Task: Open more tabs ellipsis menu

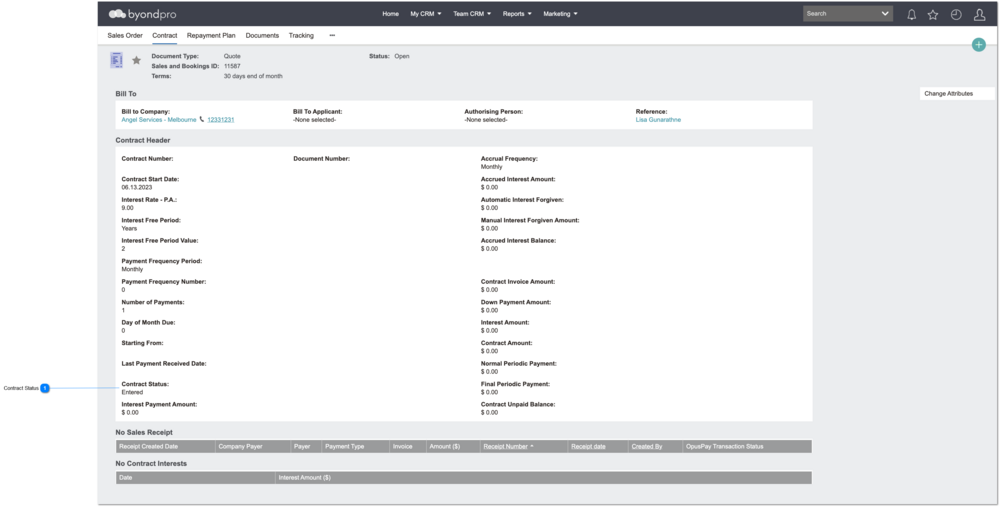Action: click(x=332, y=36)
